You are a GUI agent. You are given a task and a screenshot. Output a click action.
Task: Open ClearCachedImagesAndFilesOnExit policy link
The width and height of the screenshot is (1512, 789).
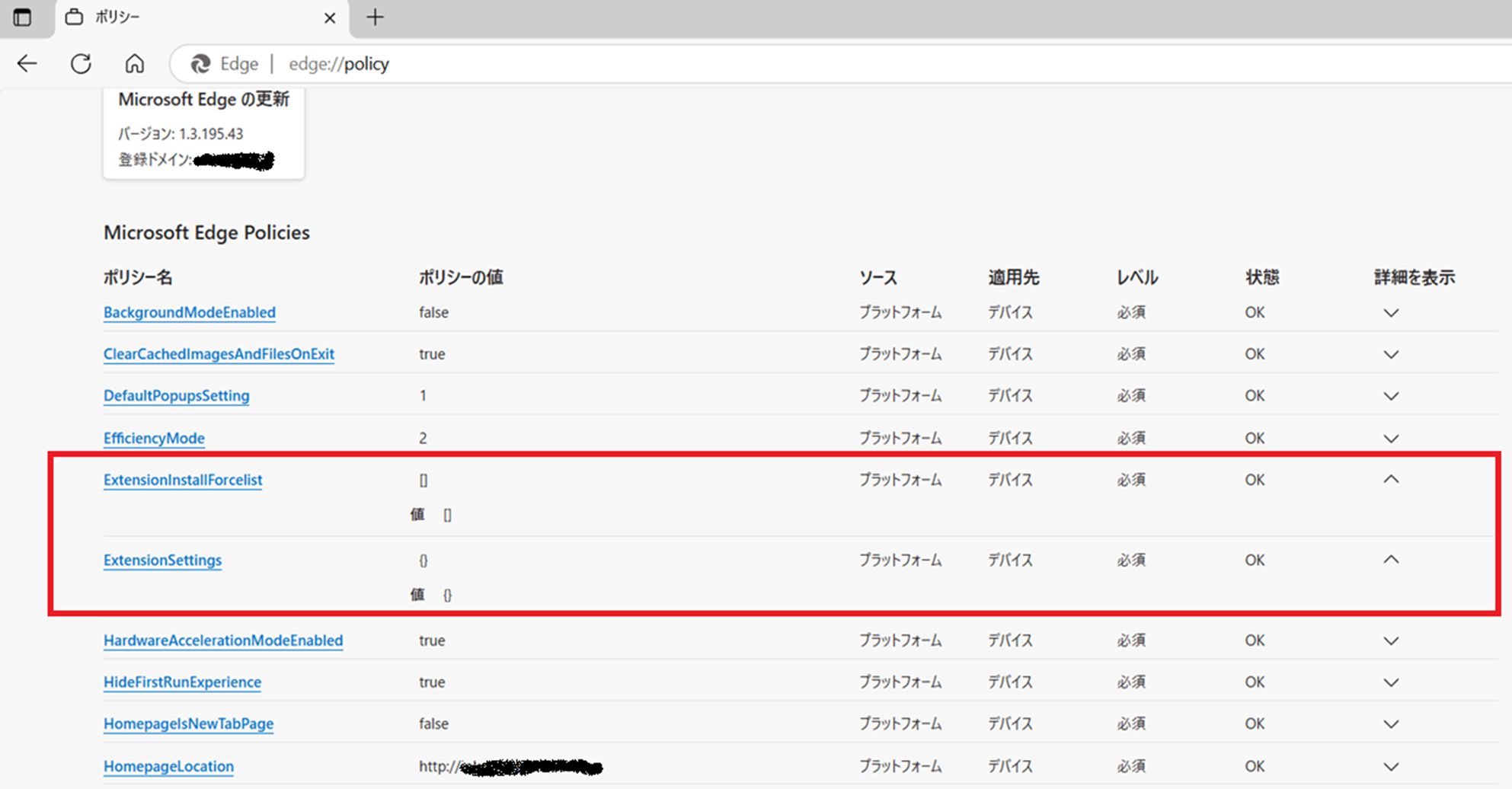[219, 354]
